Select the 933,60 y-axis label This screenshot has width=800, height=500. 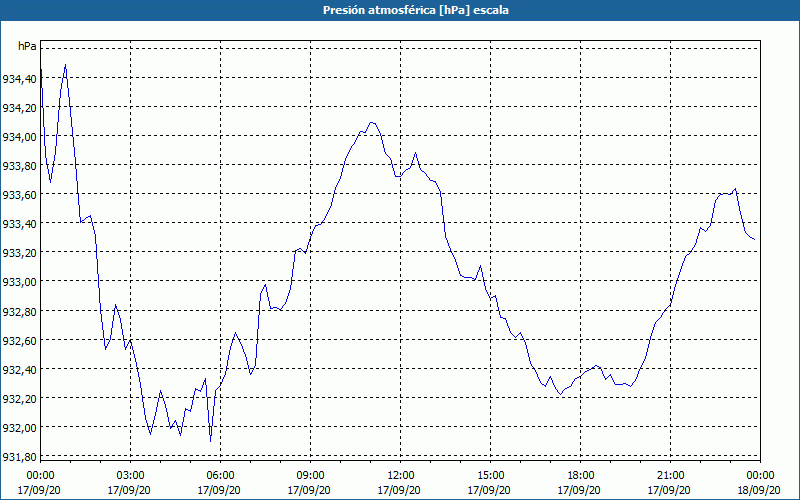click(x=19, y=195)
